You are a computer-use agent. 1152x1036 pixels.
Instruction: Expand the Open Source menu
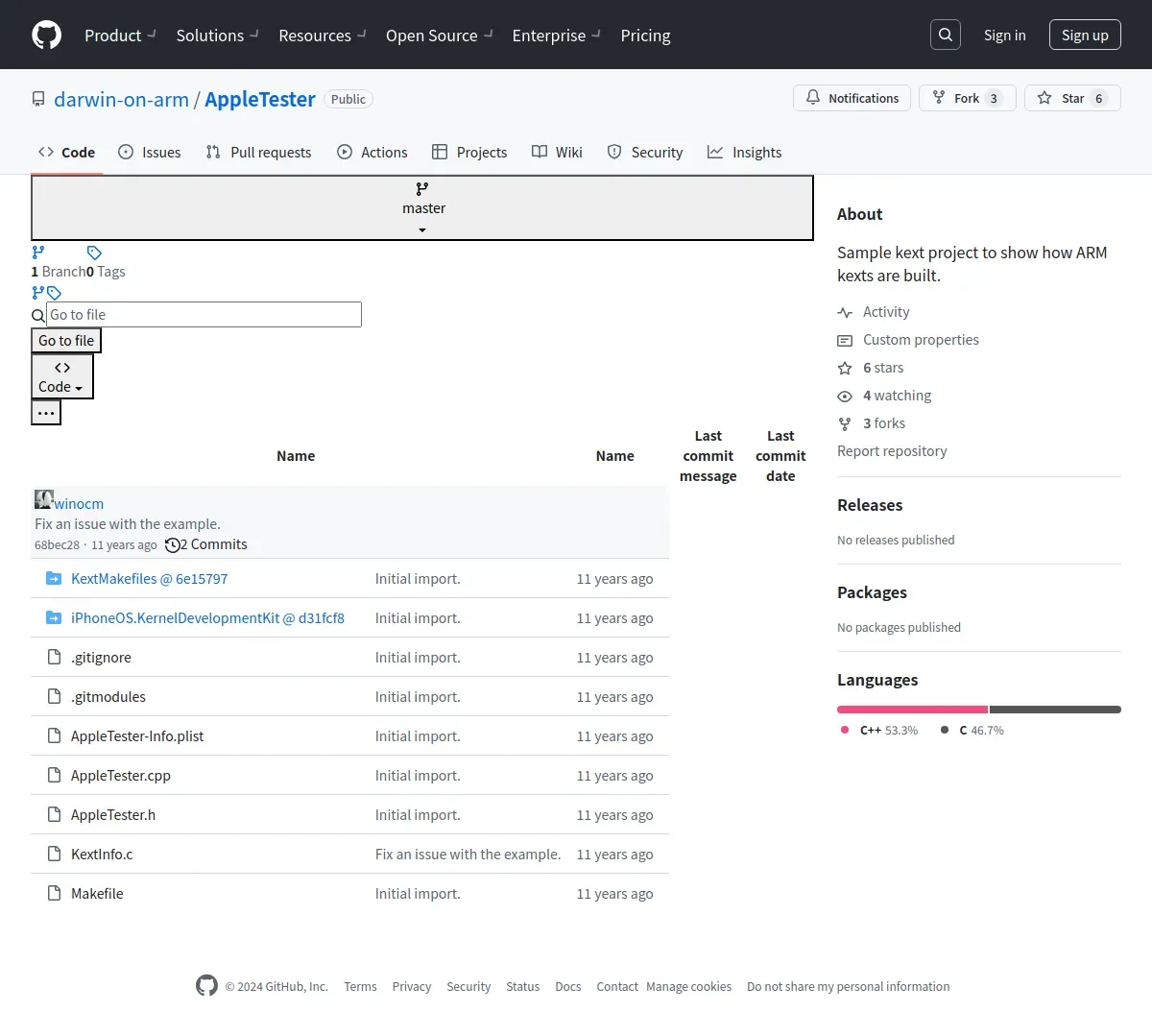pos(439,36)
